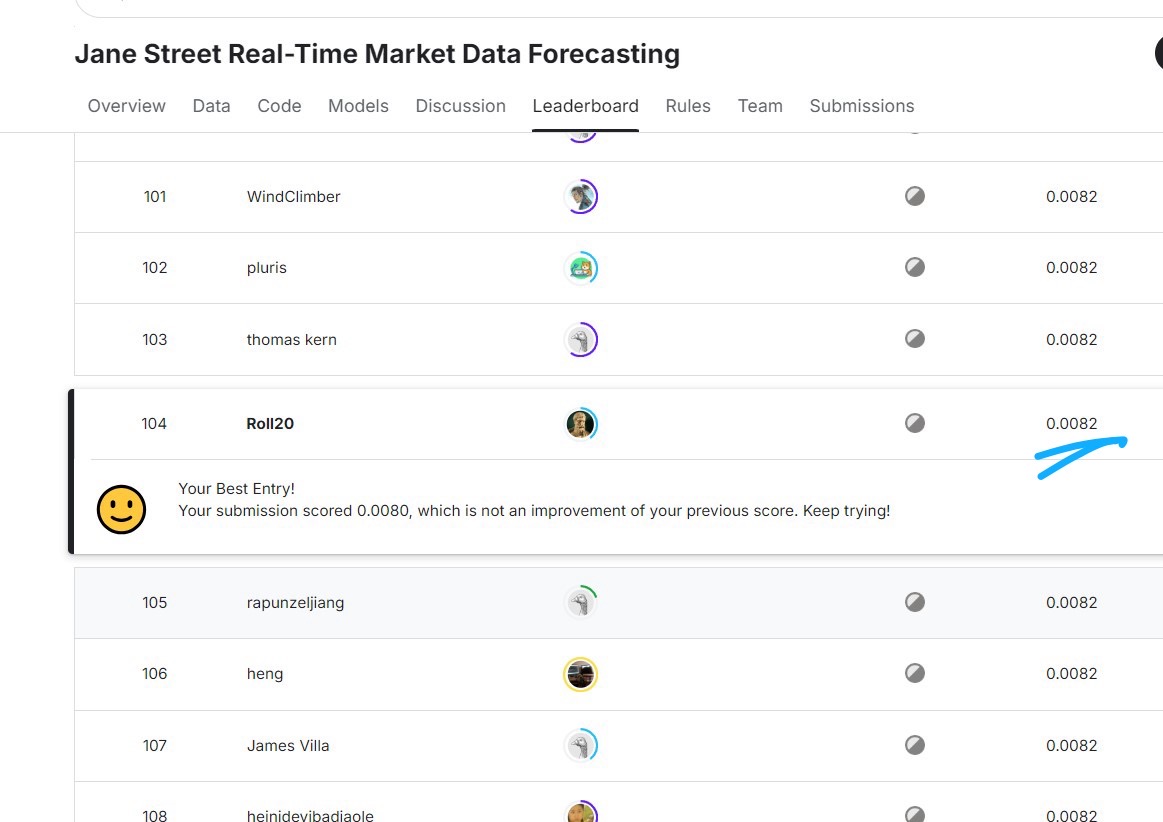Viewport: 1163px width, 822px height.
Task: Click WindClimber's avatar icon
Action: pyautogui.click(x=580, y=197)
